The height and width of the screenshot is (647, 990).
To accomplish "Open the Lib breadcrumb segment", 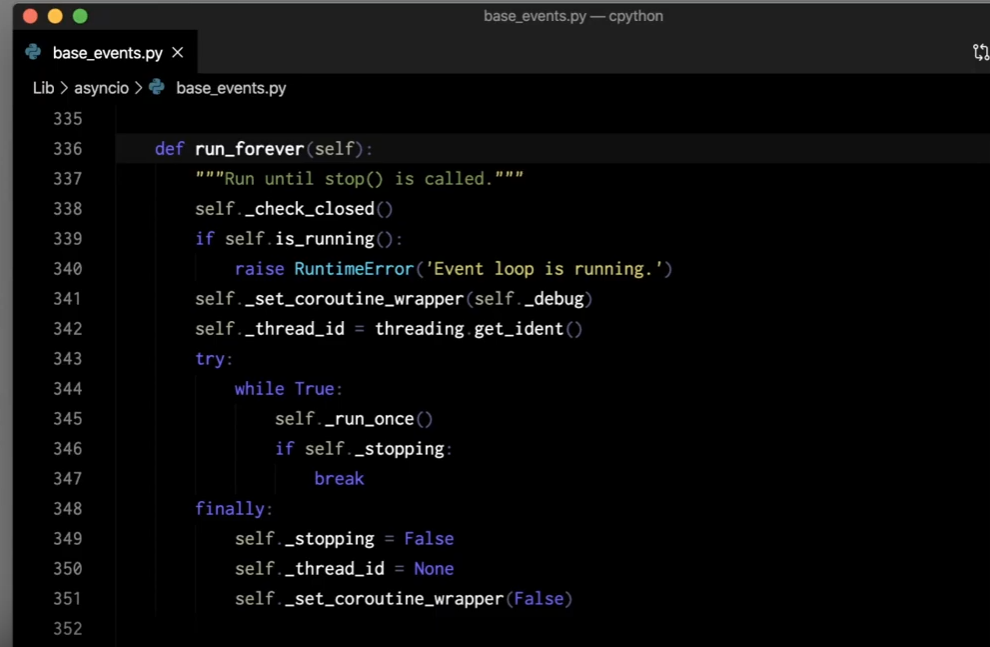I will click(44, 88).
